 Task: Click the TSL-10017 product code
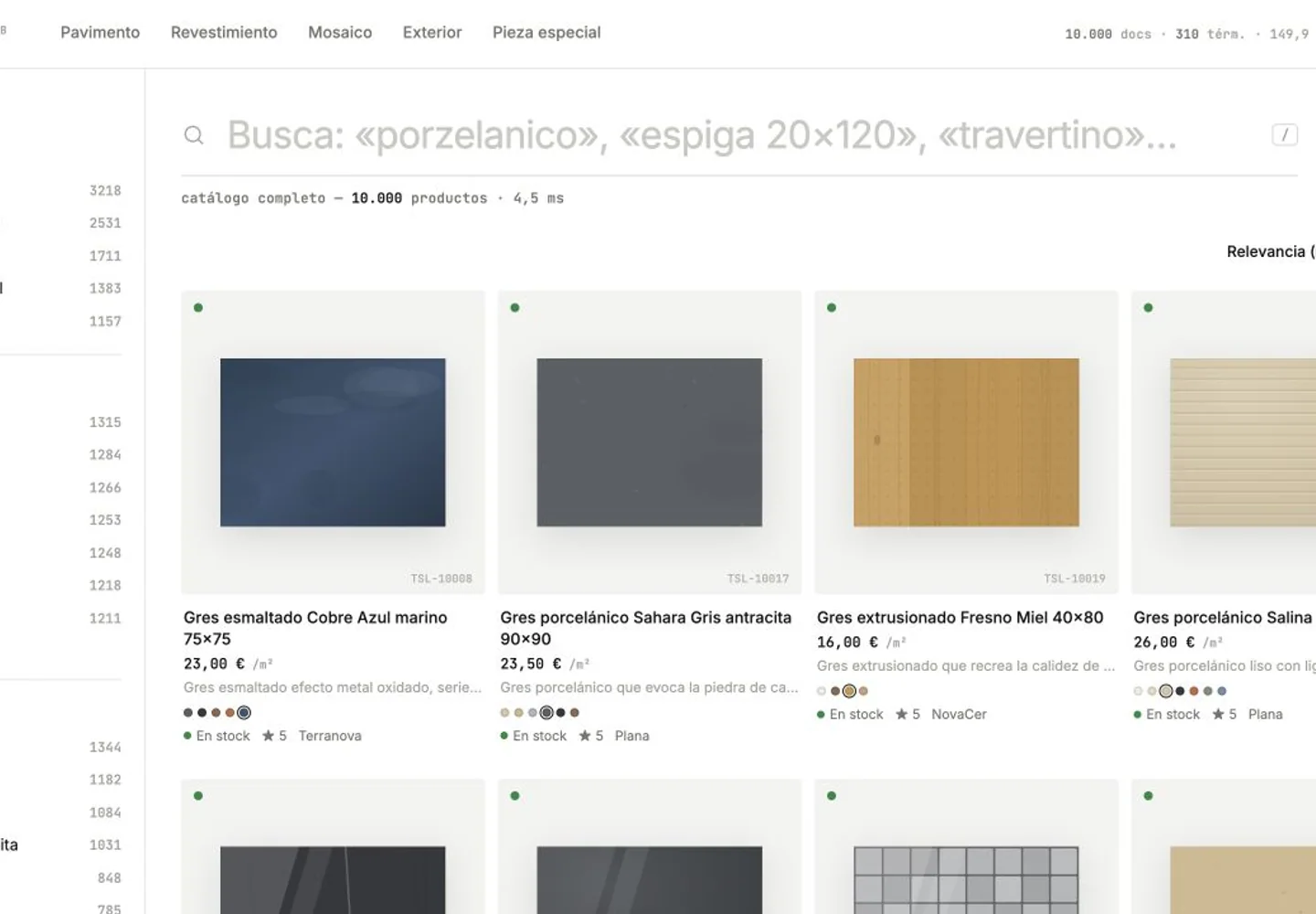pyautogui.click(x=759, y=579)
